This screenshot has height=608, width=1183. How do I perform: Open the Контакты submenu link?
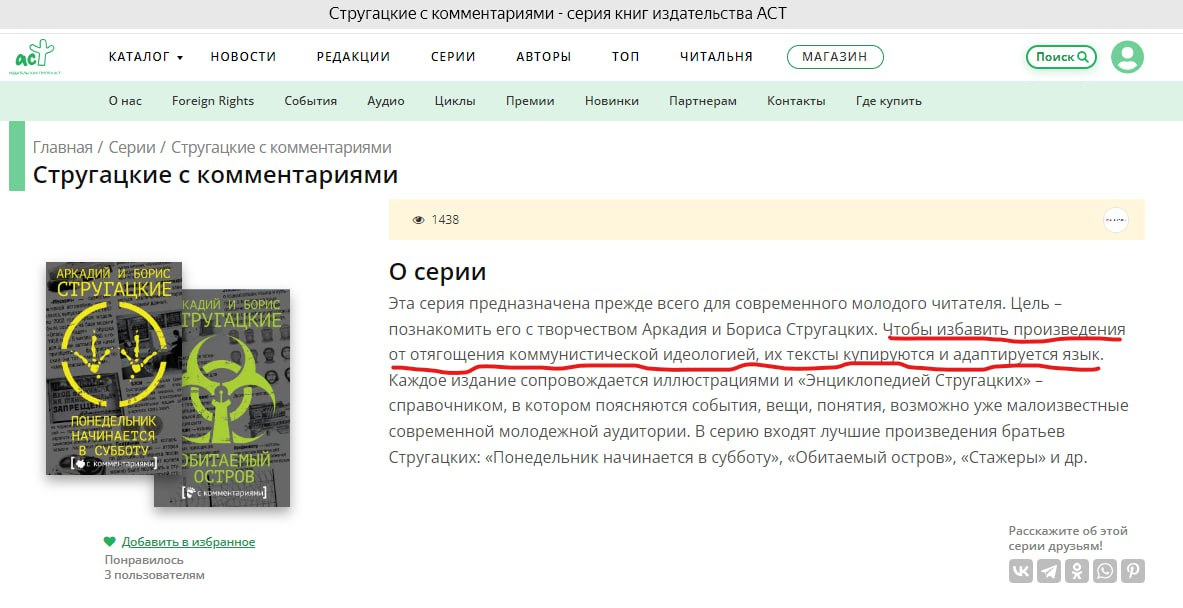796,101
